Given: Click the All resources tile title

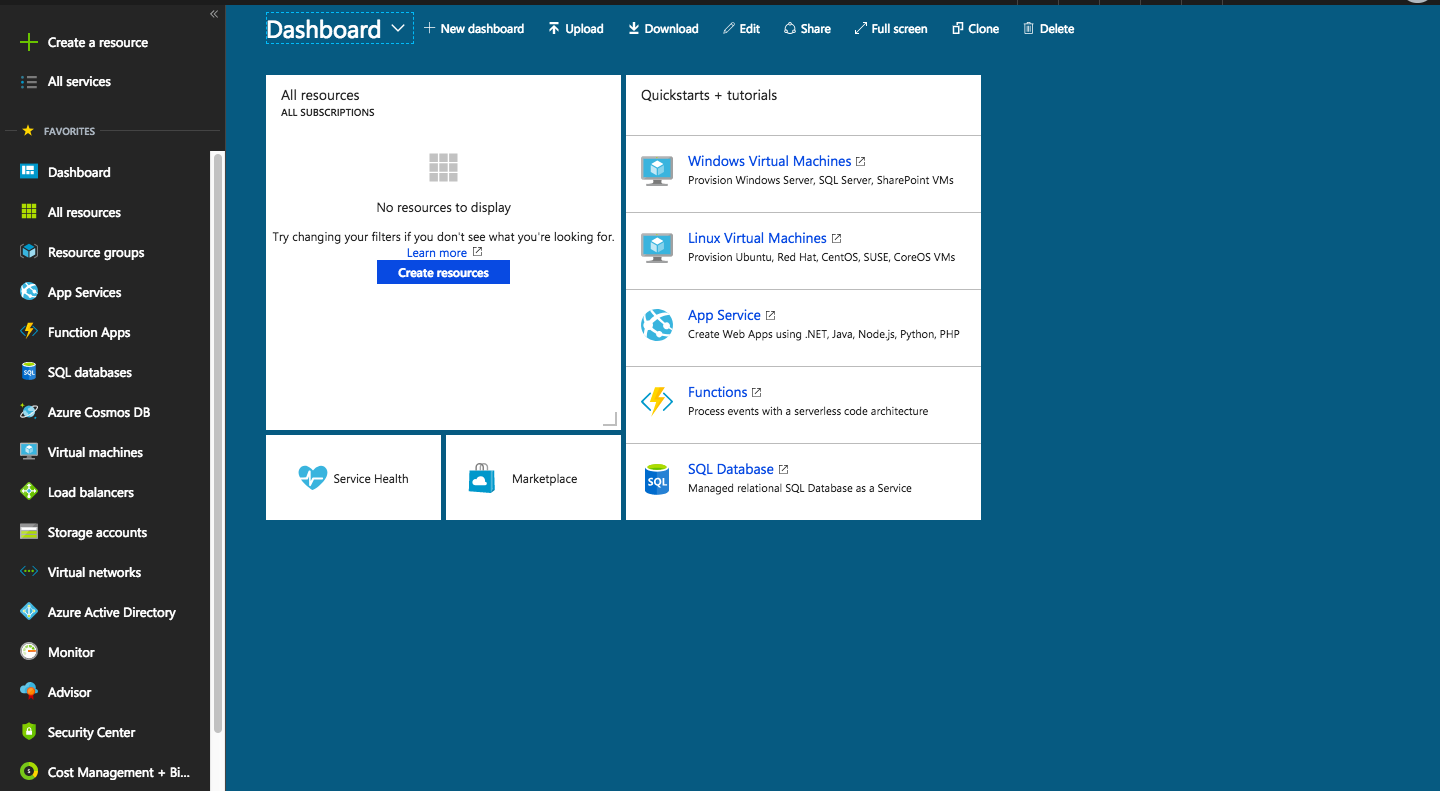Looking at the screenshot, I should (320, 95).
